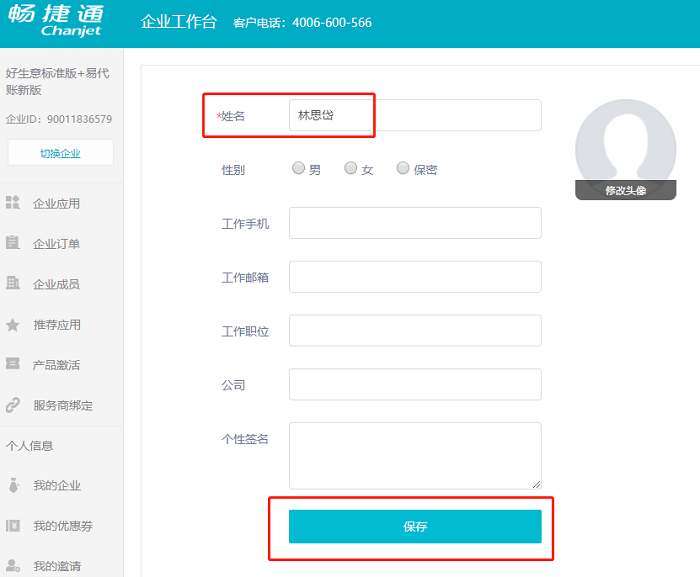The height and width of the screenshot is (577, 700).
Task: Select the 女 gender radio button
Action: pos(351,168)
